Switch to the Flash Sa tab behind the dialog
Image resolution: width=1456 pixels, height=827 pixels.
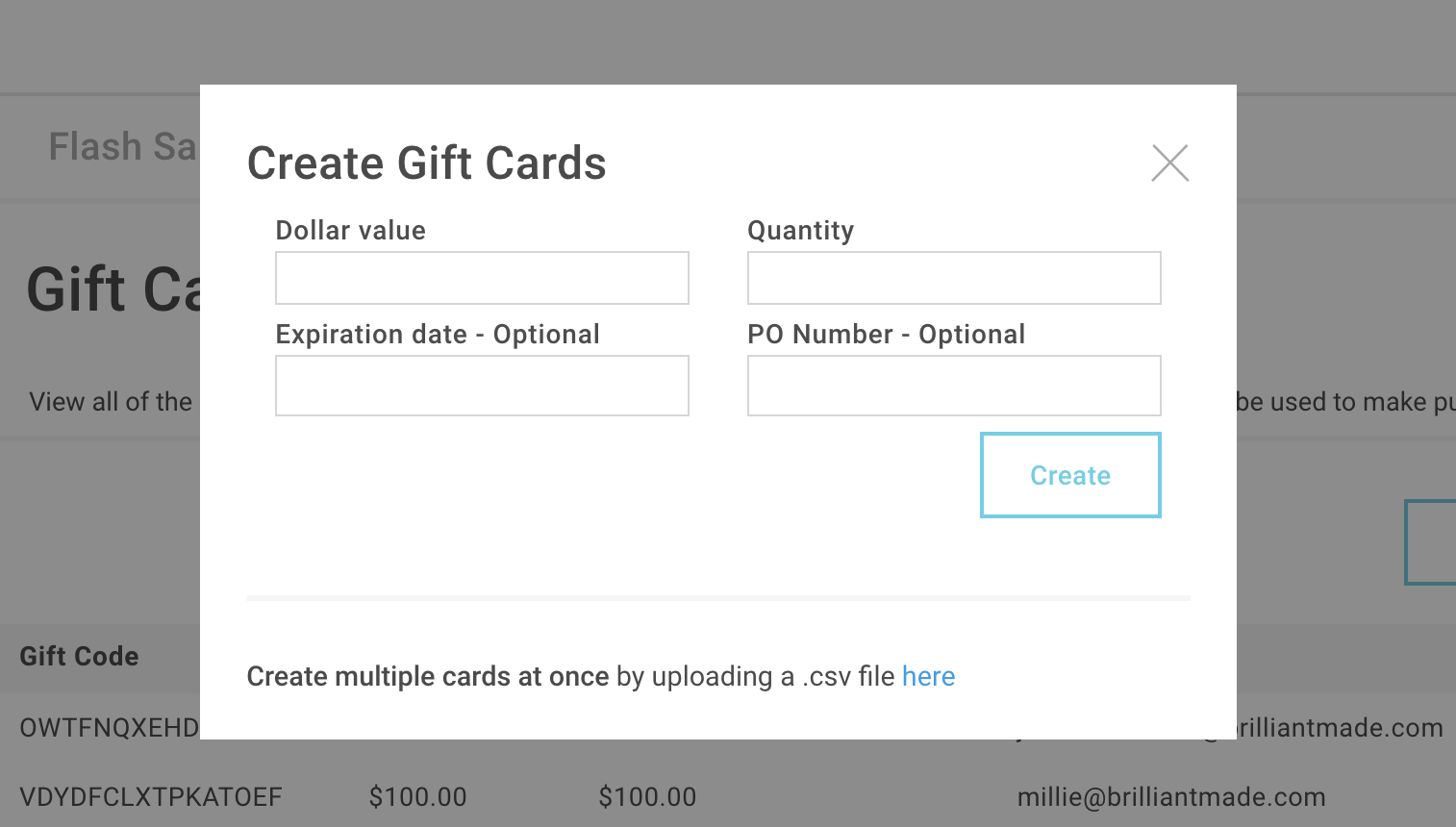coord(123,147)
